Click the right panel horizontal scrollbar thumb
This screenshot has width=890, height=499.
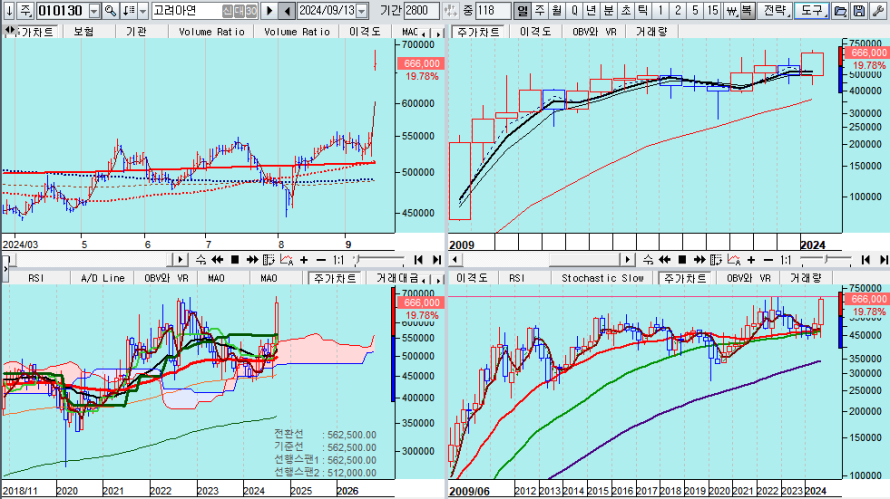click(585, 260)
